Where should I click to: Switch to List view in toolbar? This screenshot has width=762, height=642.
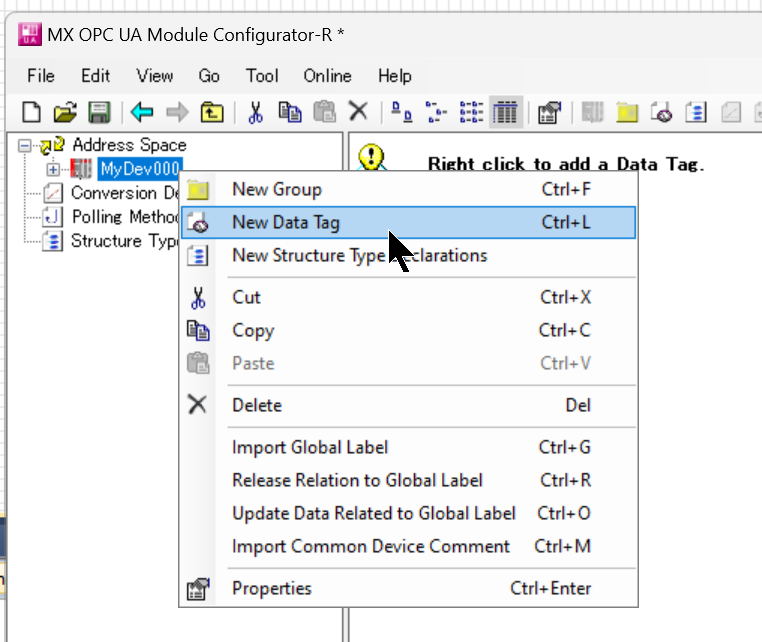(471, 112)
